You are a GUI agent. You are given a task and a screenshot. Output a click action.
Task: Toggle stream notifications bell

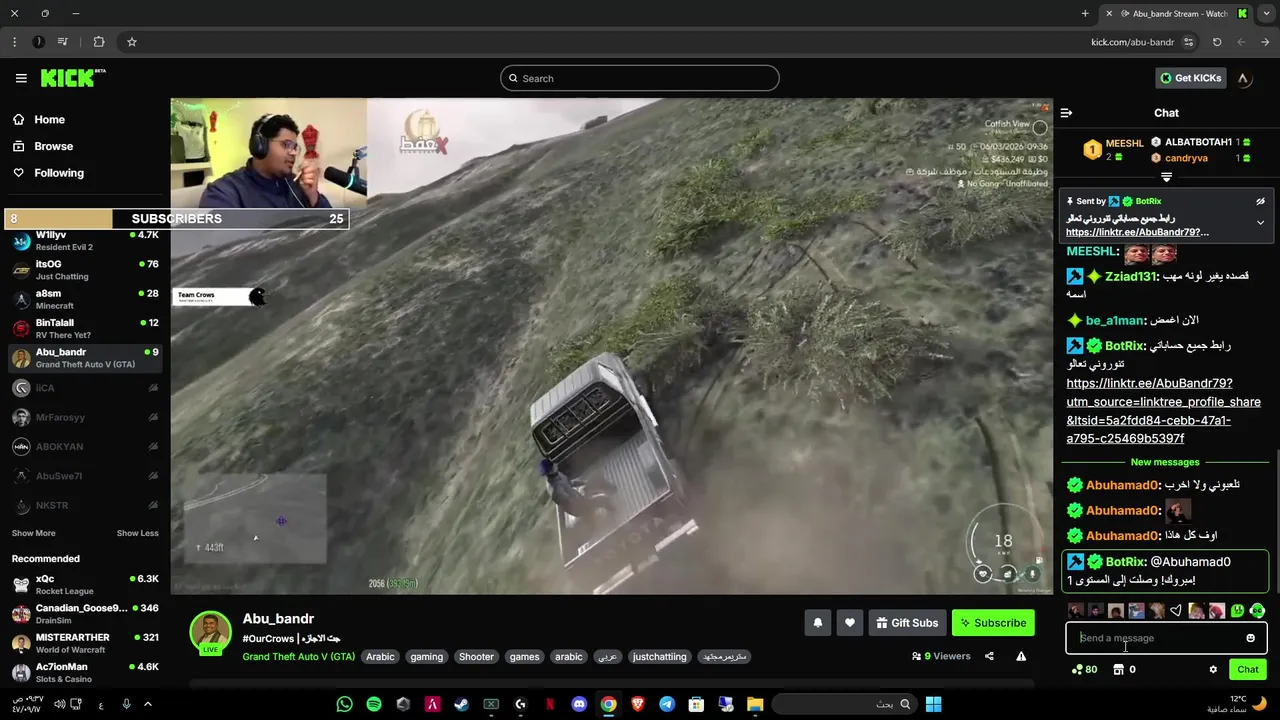pos(817,623)
